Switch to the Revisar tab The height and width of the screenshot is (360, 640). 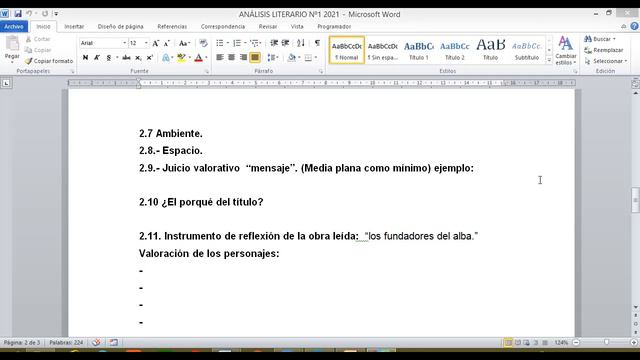click(268, 27)
